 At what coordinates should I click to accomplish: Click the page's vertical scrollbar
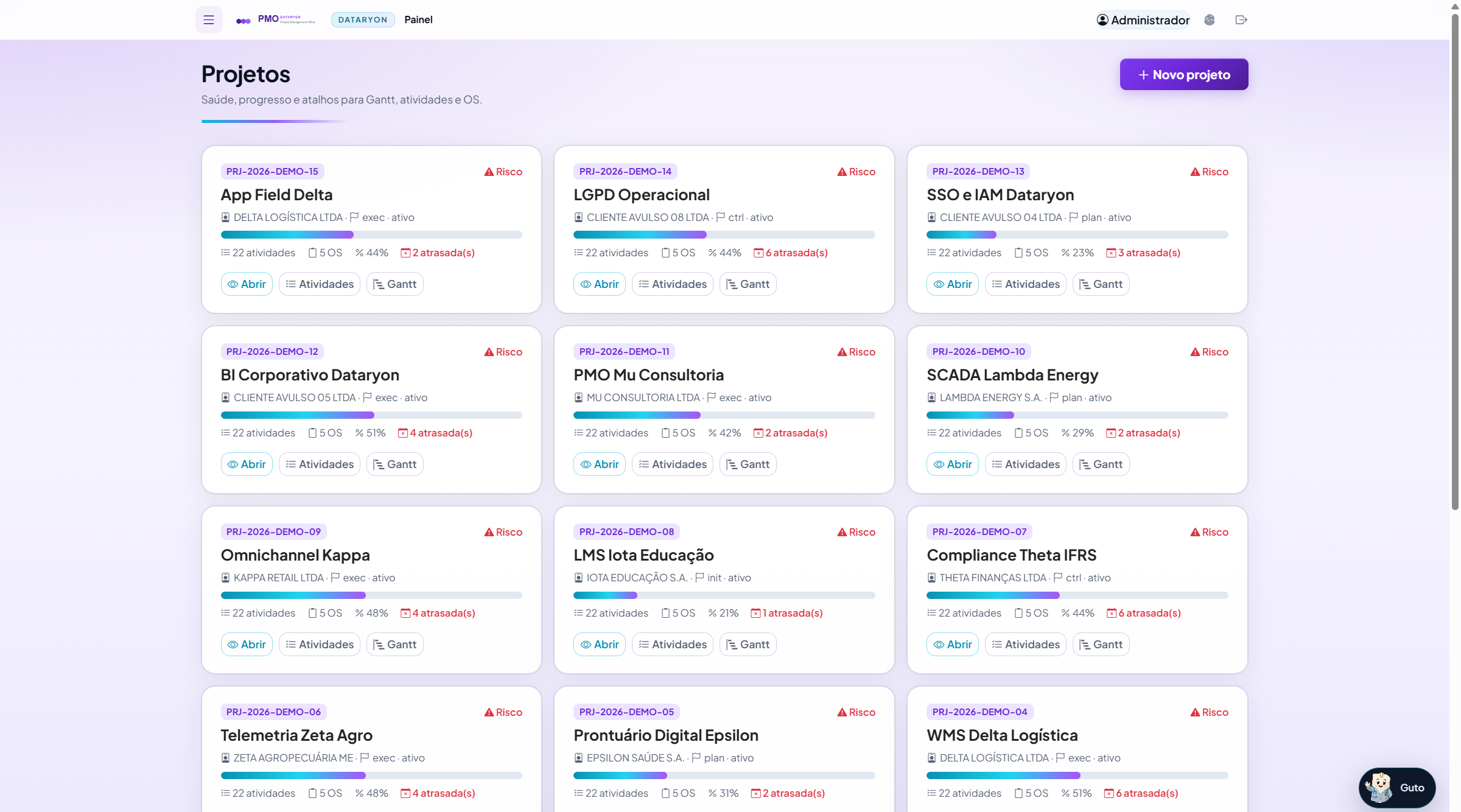(x=1455, y=262)
